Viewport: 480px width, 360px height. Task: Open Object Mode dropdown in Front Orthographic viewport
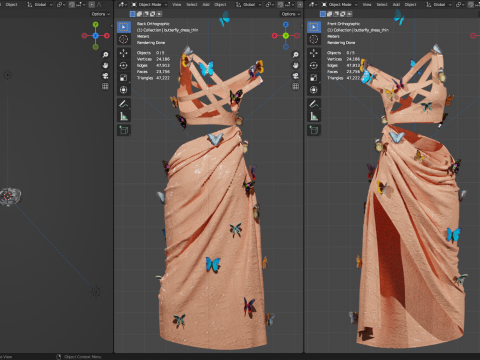(339, 5)
